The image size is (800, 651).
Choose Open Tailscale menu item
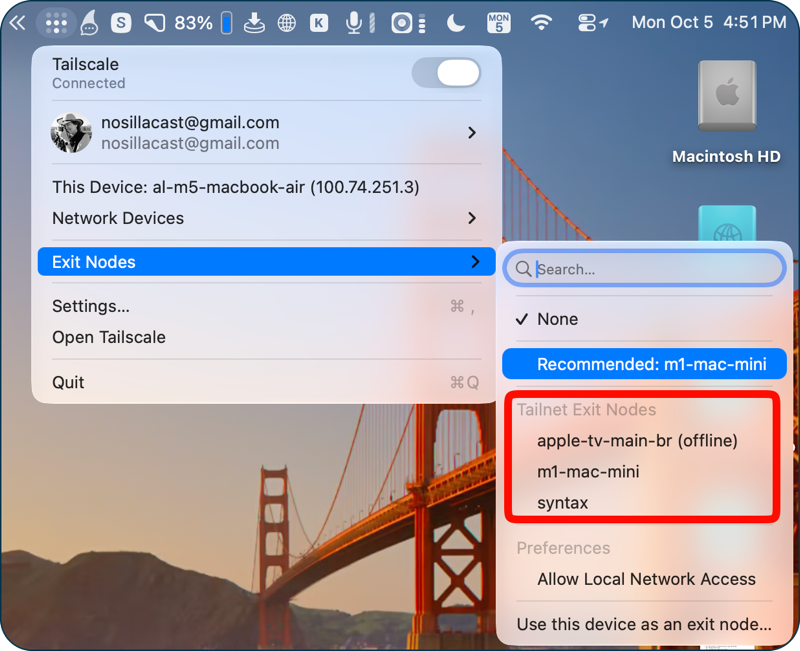[266, 337]
